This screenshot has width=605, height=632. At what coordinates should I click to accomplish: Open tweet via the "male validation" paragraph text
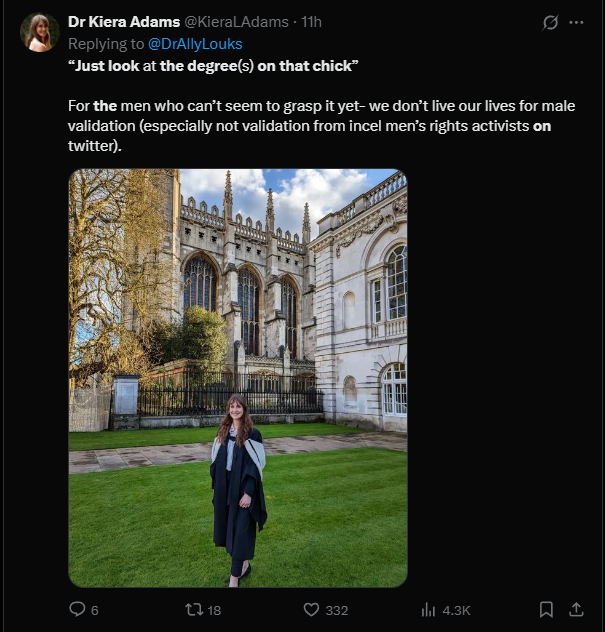300,126
